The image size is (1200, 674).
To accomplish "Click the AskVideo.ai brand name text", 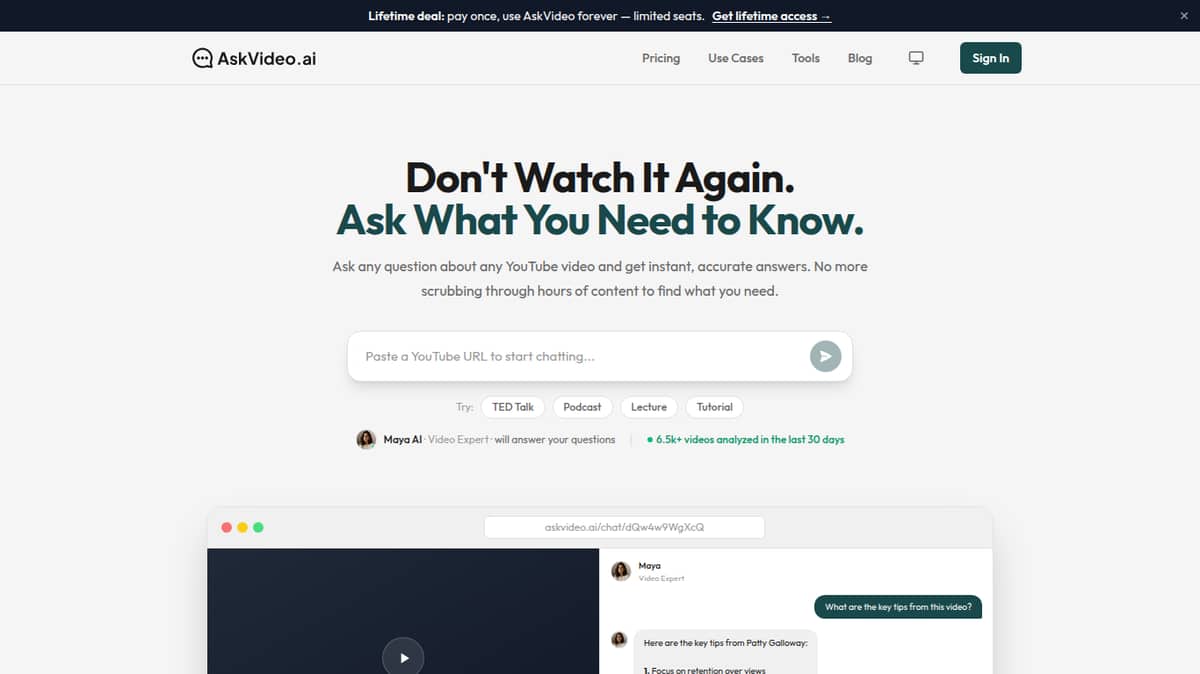I will pos(267,58).
